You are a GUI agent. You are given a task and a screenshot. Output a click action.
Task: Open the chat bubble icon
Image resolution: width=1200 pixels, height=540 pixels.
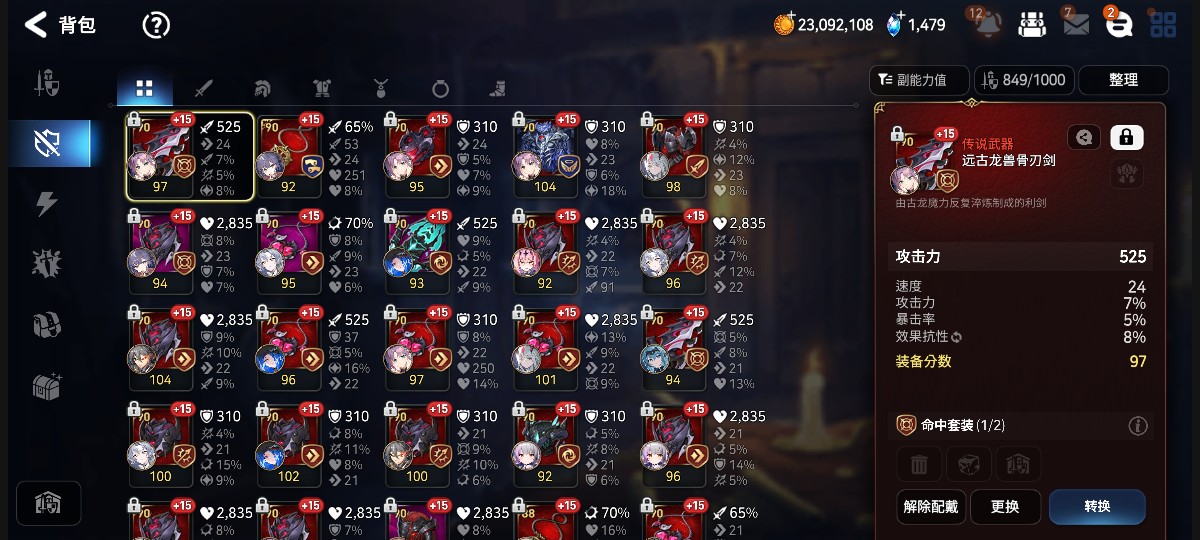tap(1119, 25)
